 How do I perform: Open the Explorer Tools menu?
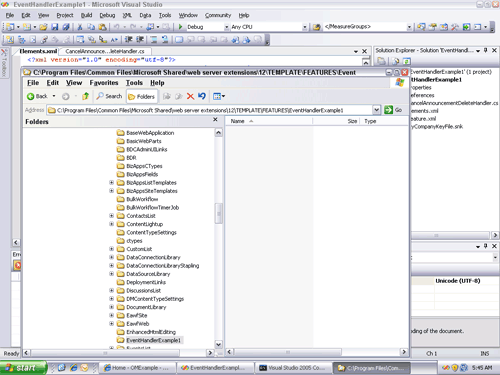point(134,83)
